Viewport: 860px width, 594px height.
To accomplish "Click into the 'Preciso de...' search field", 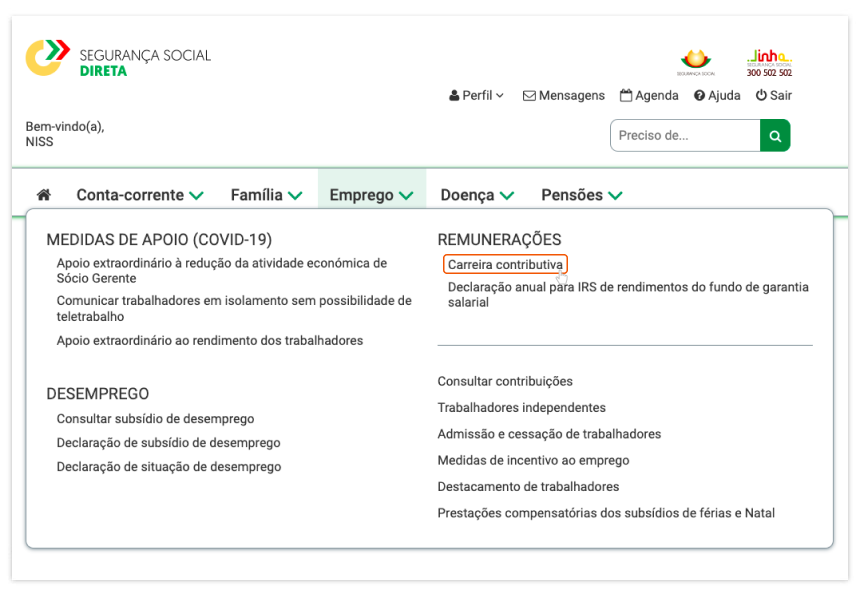I will click(685, 136).
